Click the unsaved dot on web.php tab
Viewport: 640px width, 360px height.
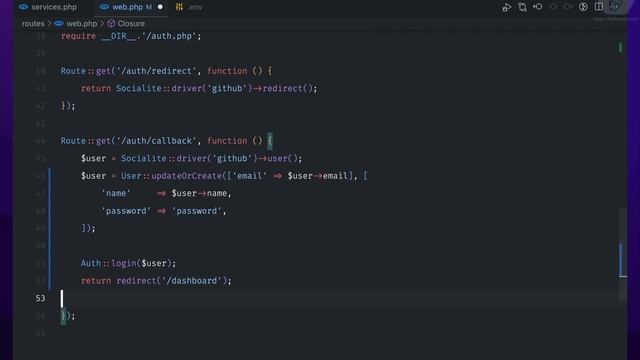pyautogui.click(x=160, y=7)
